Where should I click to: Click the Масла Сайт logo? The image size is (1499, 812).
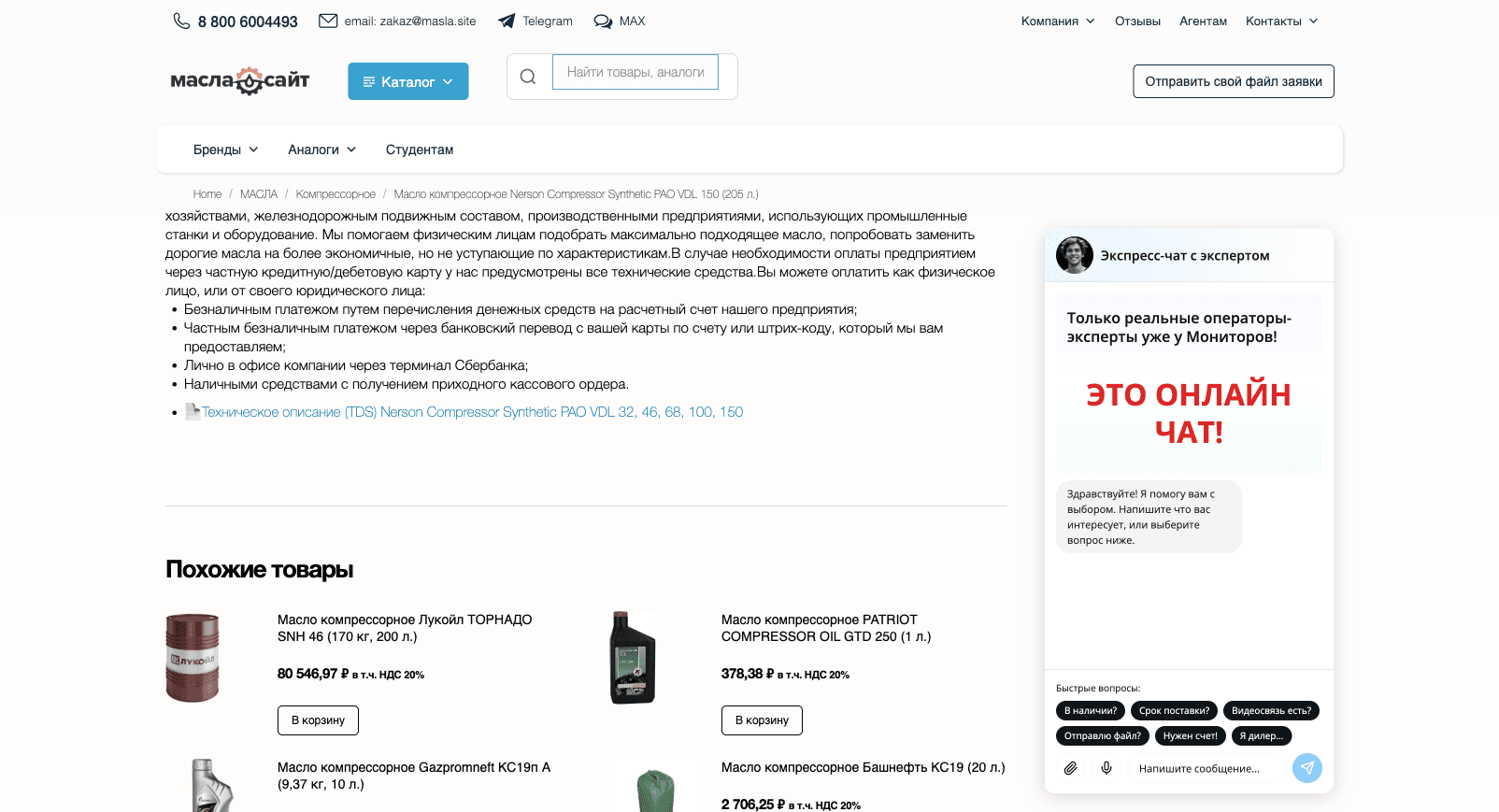[240, 81]
